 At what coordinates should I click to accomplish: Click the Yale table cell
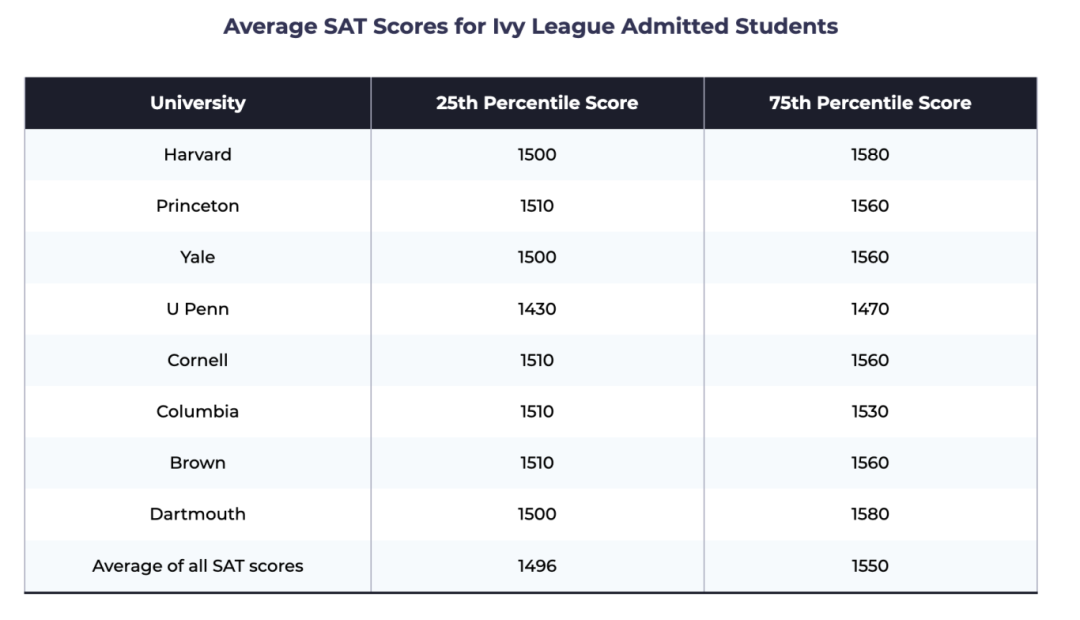point(197,257)
